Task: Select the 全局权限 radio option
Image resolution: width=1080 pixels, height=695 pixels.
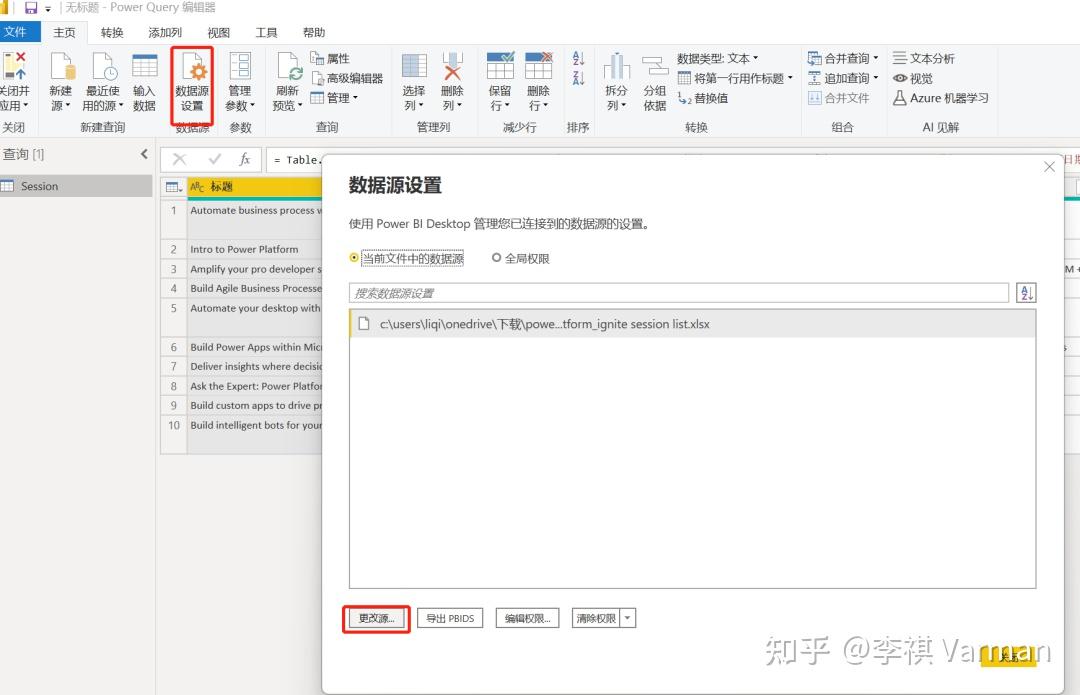Action: tap(497, 257)
